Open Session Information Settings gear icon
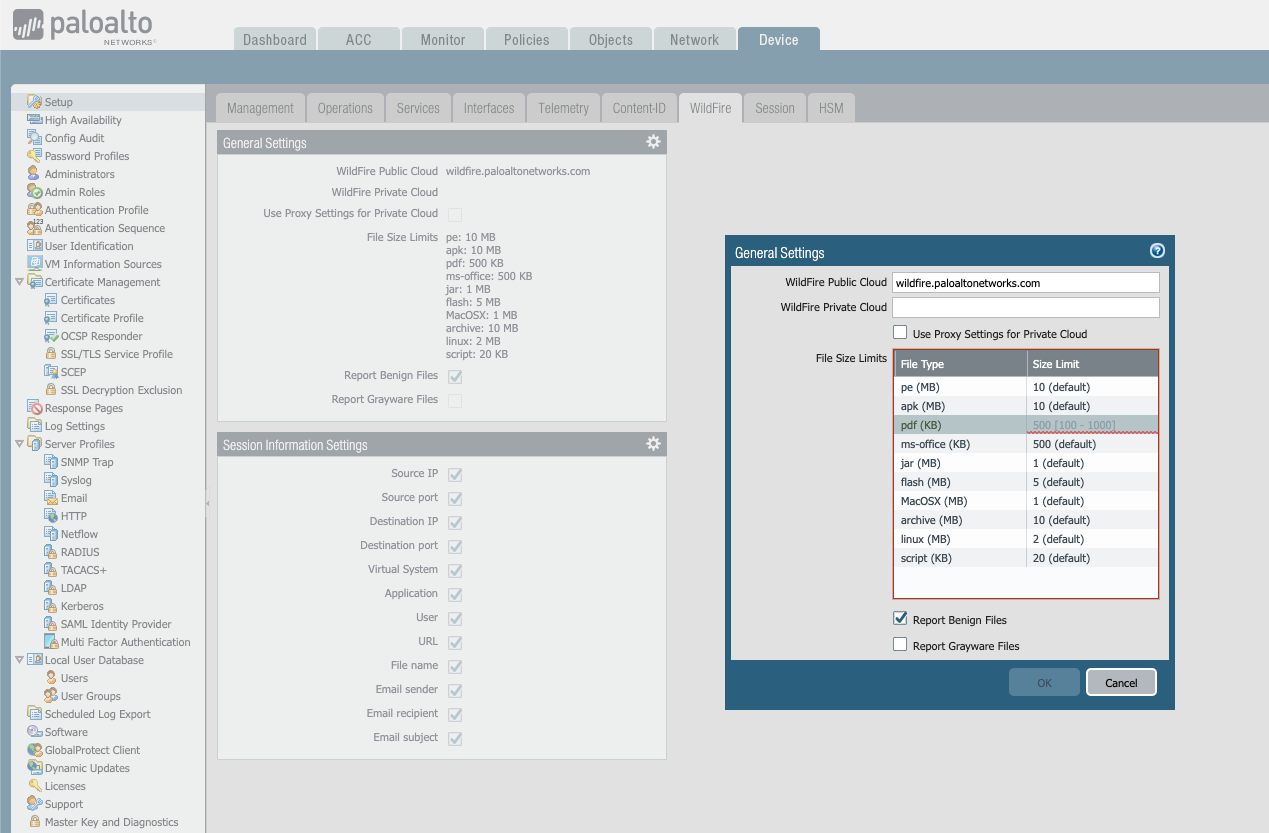Image resolution: width=1269 pixels, height=833 pixels. pyautogui.click(x=653, y=444)
